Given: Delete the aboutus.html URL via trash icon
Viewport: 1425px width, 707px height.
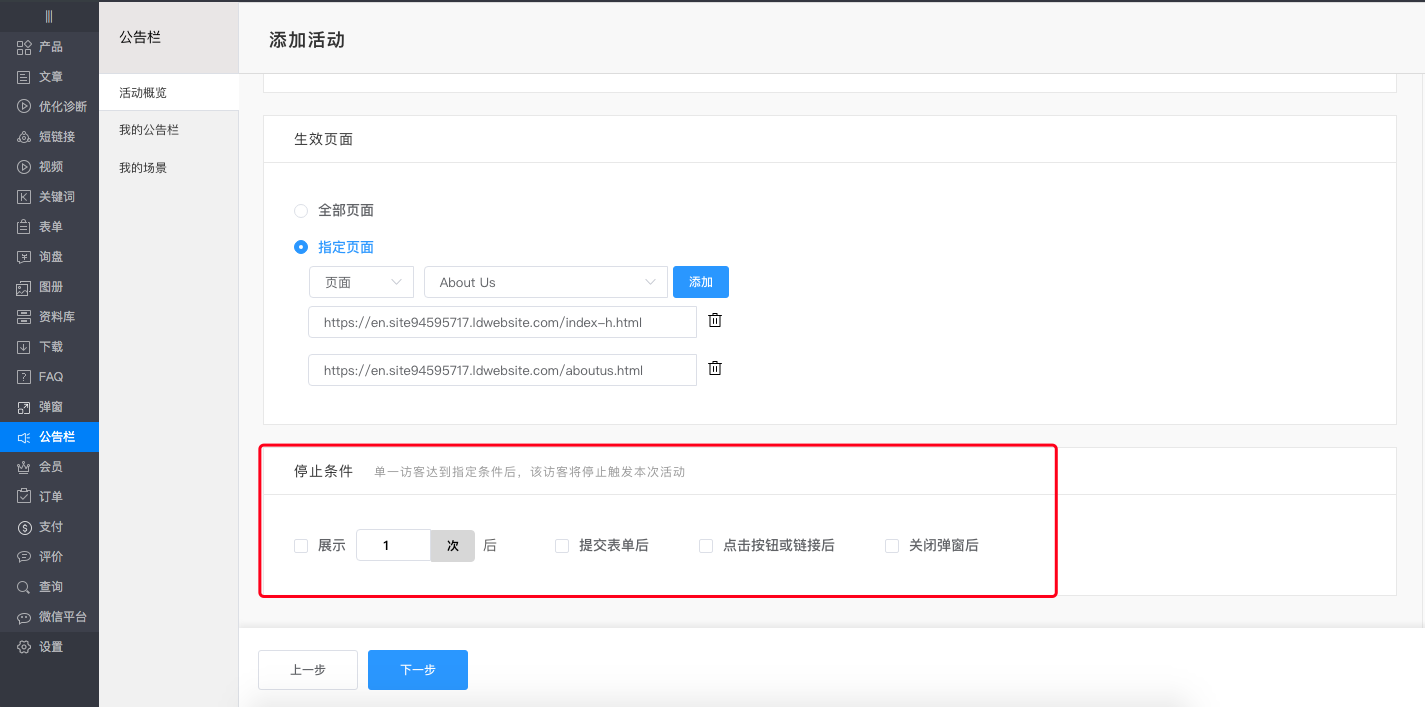Looking at the screenshot, I should 714,367.
